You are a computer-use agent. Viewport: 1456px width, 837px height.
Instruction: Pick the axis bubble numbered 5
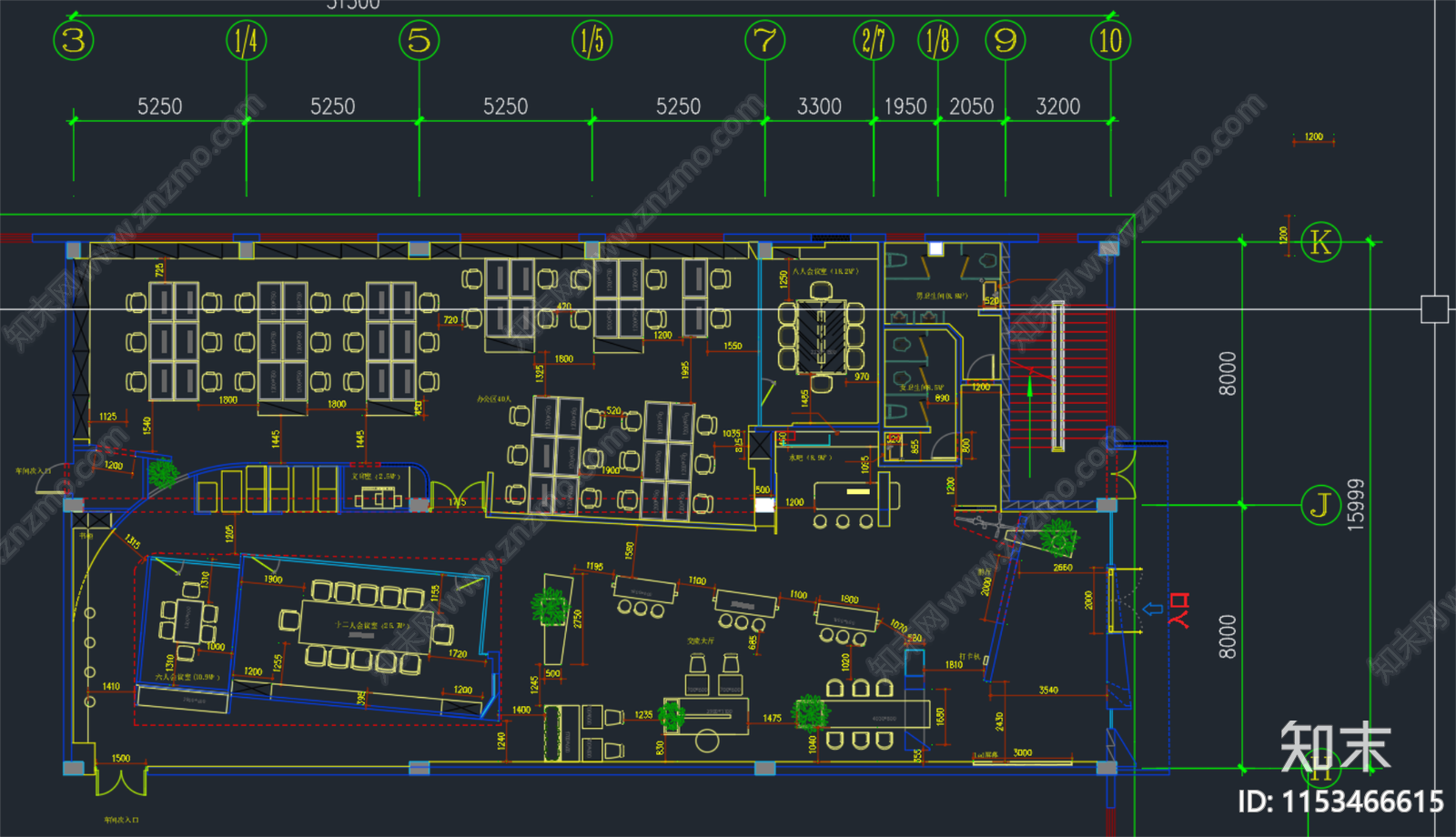(x=419, y=41)
